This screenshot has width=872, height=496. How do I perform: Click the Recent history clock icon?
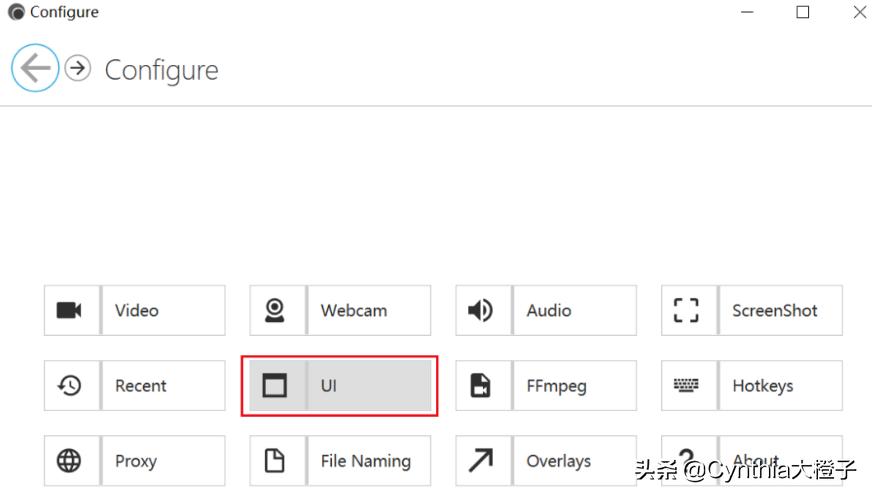coord(69,386)
